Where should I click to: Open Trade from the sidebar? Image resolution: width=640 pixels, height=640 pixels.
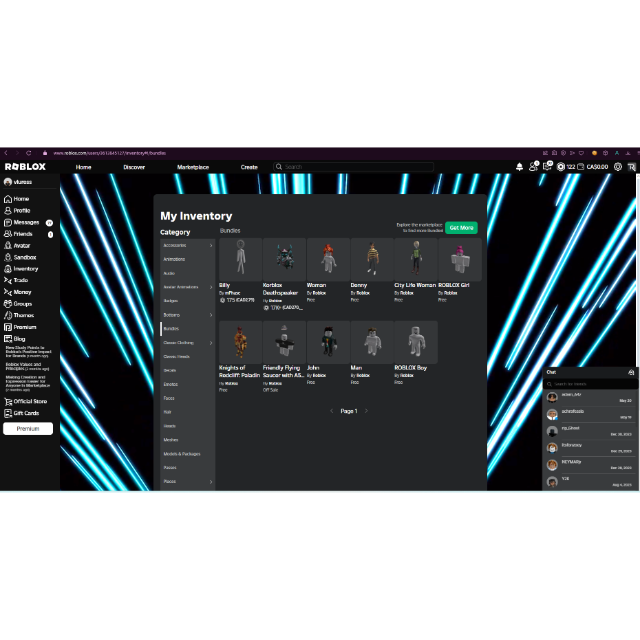coord(8,280)
